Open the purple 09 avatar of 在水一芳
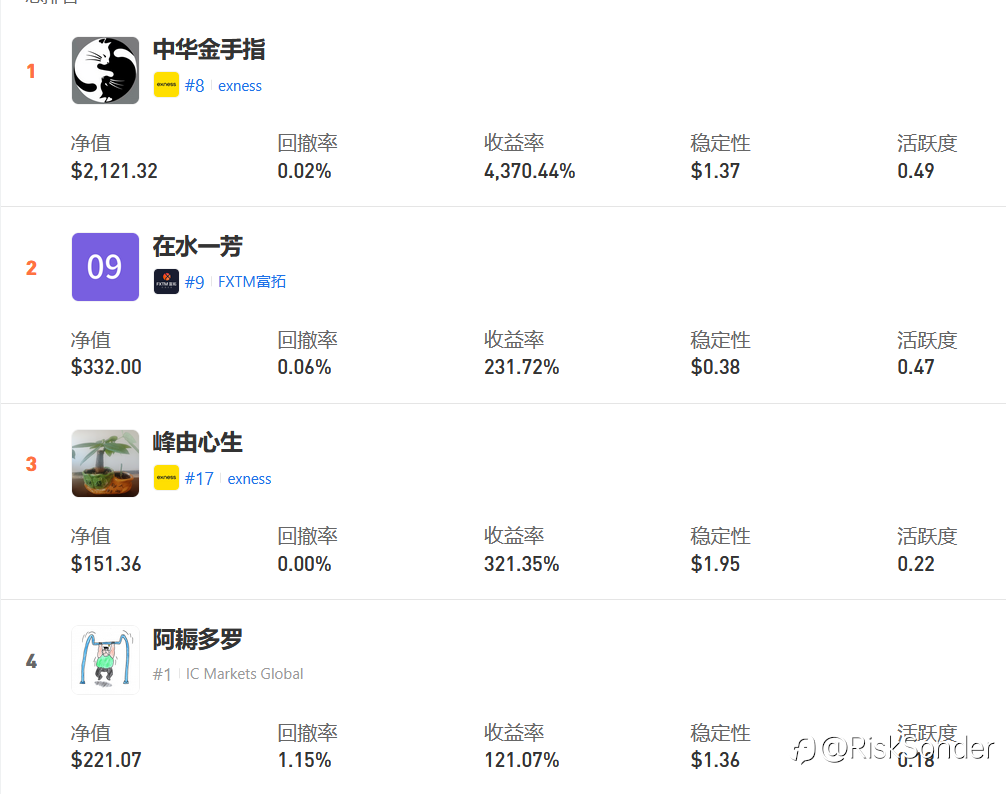Viewport: 1006px width, 794px height. [105, 267]
